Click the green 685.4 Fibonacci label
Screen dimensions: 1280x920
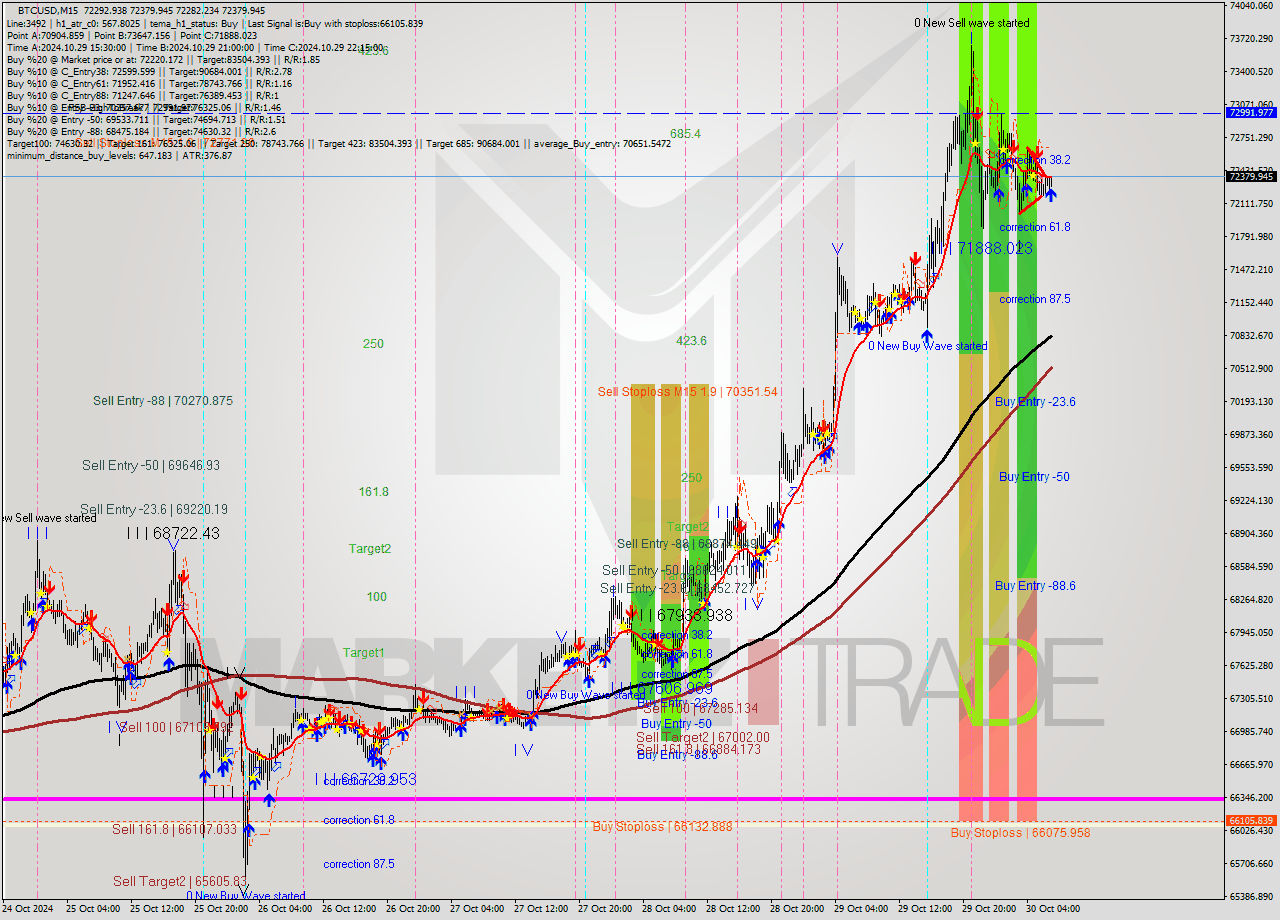pyautogui.click(x=685, y=133)
